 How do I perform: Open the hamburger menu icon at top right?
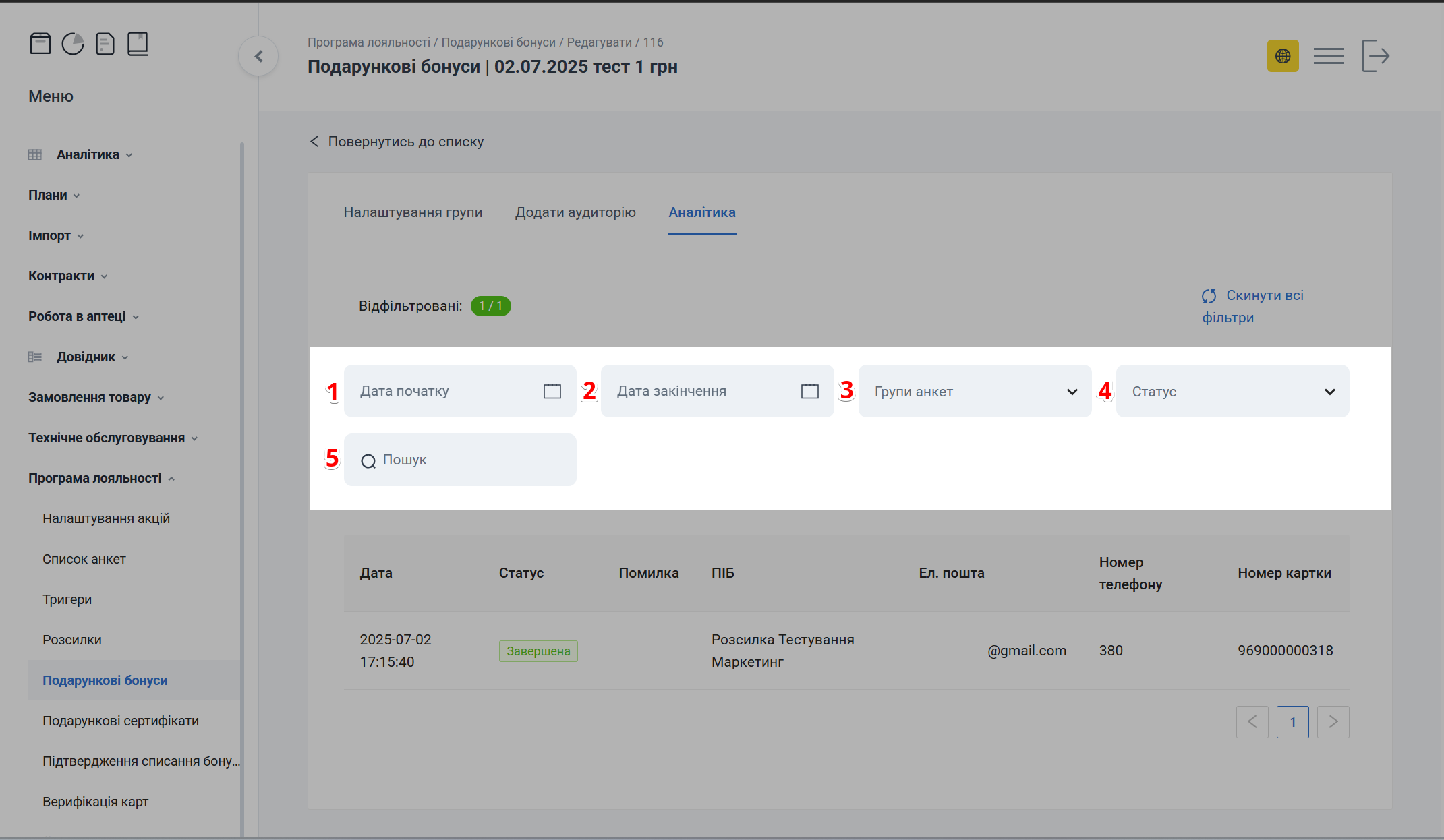[1329, 56]
